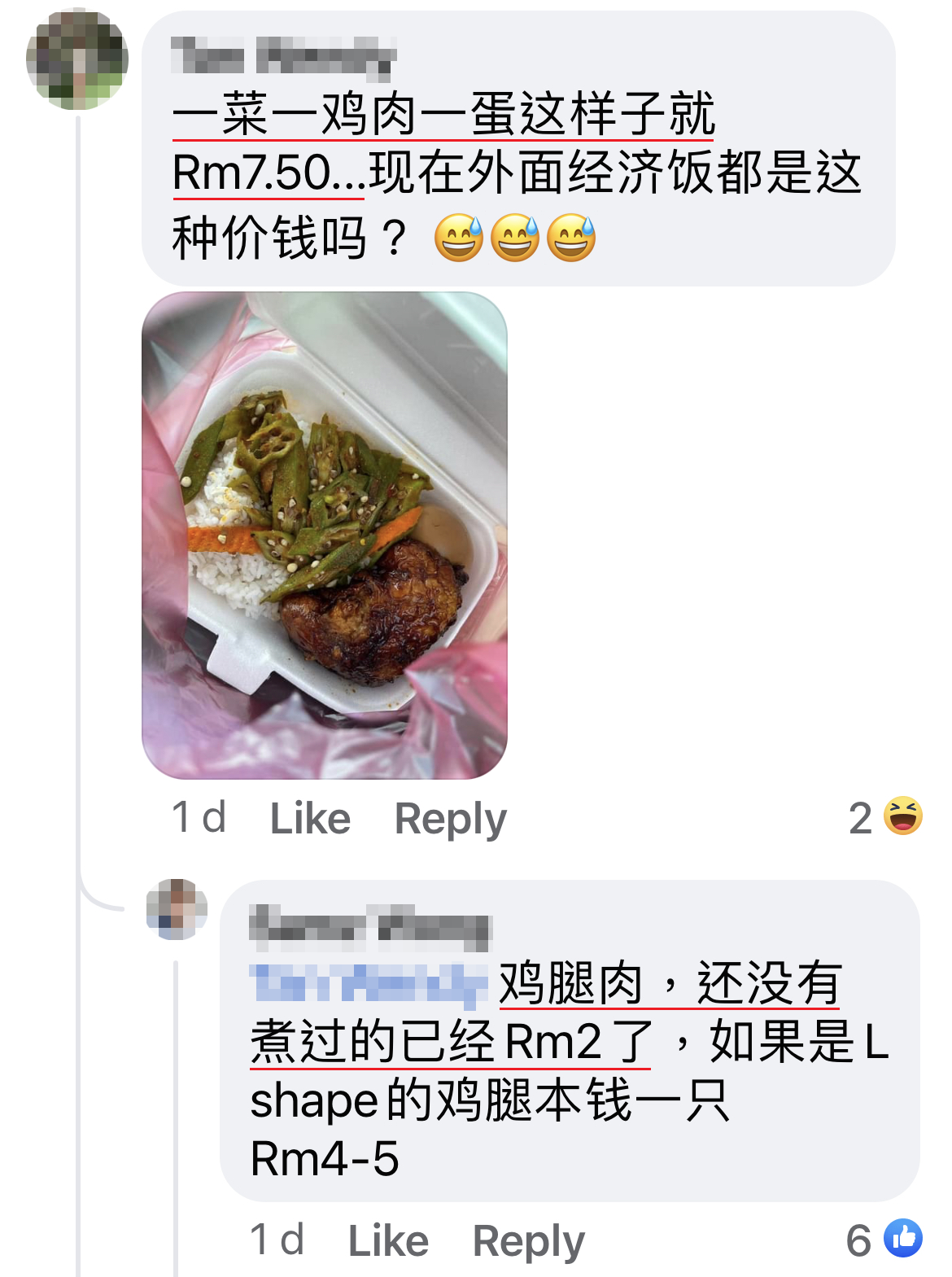
Task: Open the blurred name above the Rm7.50 comment
Action: 284,58
